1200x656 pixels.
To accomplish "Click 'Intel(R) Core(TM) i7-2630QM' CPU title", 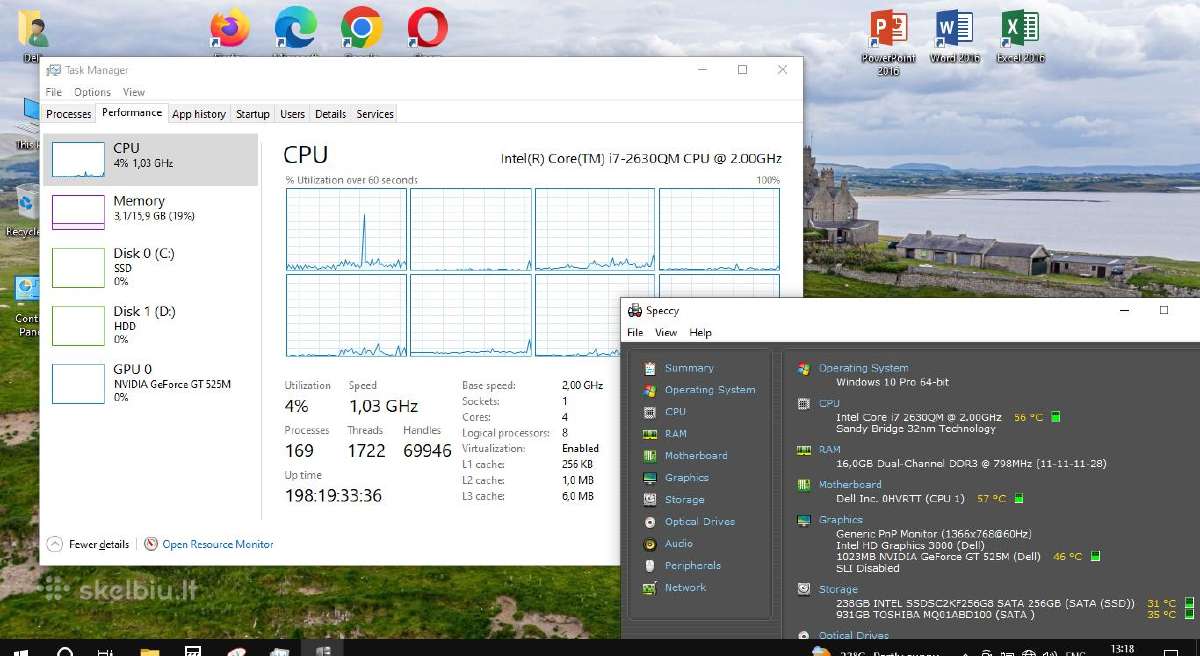I will coord(641,158).
